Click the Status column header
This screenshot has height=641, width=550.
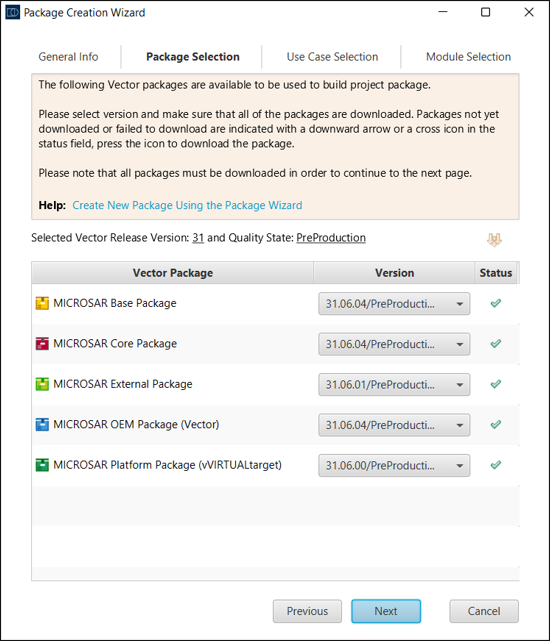tap(496, 273)
